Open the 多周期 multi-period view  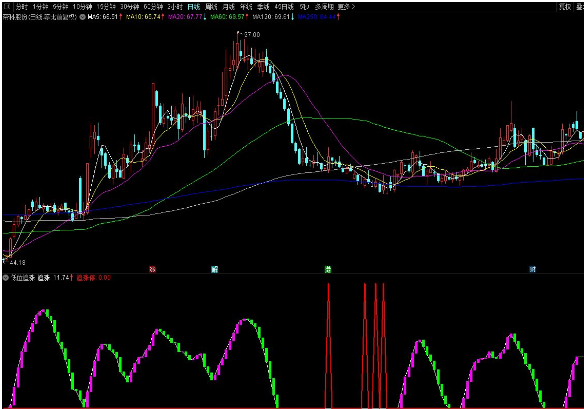[x=324, y=7]
